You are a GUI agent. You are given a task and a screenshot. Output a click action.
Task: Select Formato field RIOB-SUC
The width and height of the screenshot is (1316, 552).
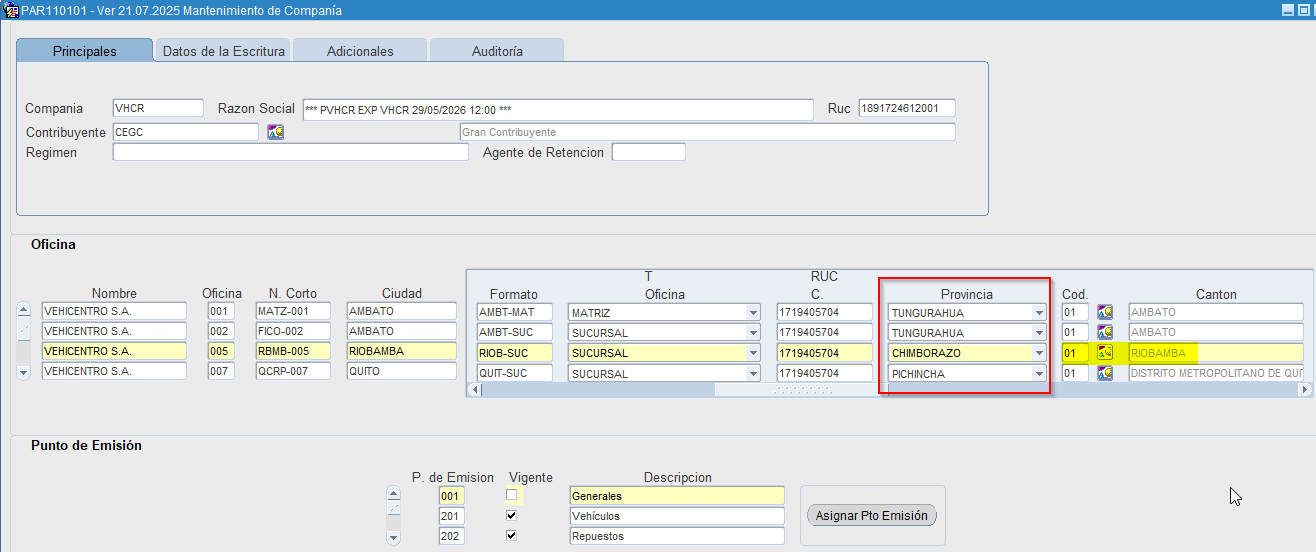coord(515,353)
